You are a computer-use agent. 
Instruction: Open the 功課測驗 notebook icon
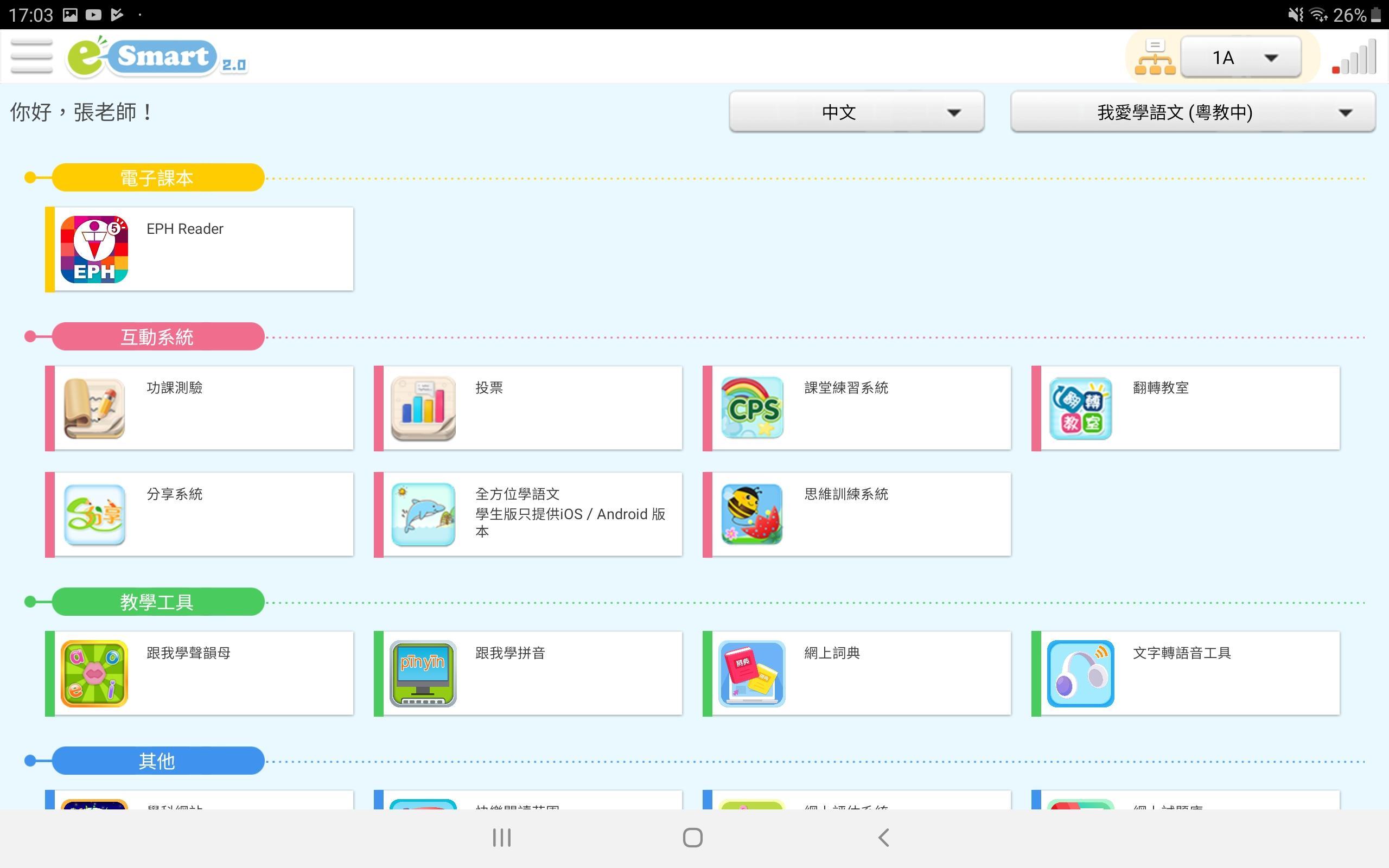coord(94,408)
